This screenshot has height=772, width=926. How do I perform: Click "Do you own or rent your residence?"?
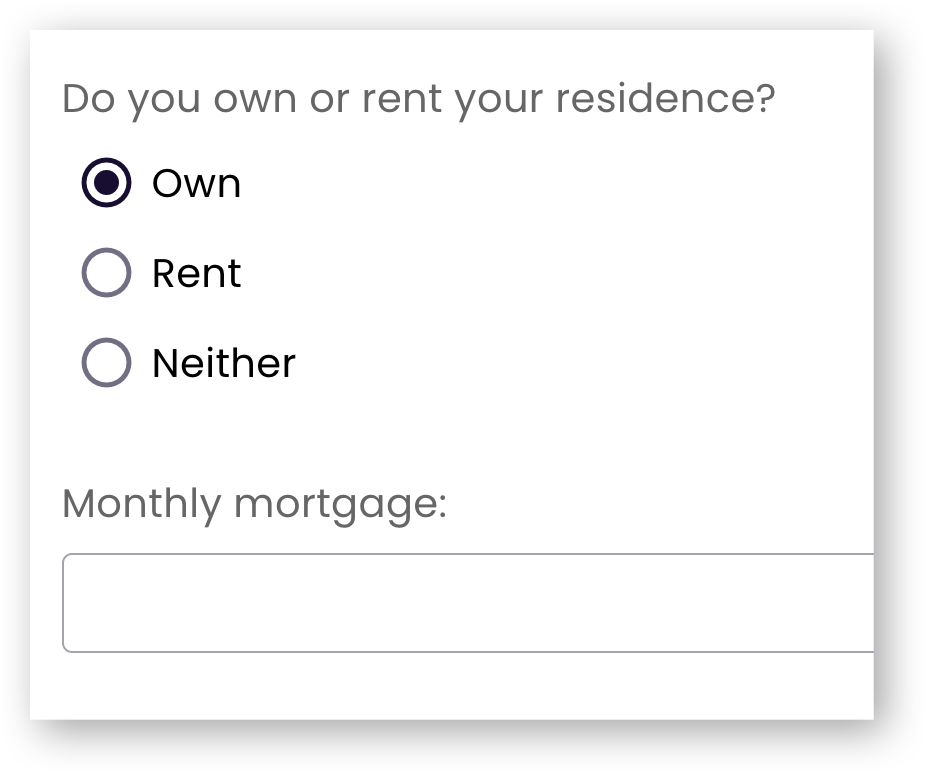(x=418, y=99)
